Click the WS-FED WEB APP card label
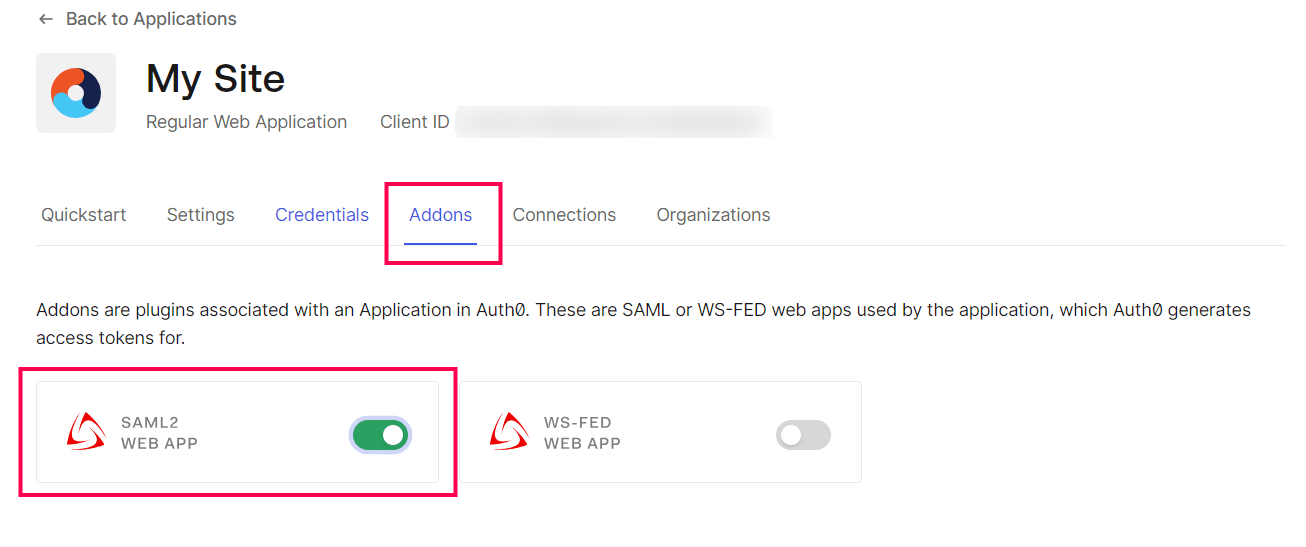The height and width of the screenshot is (547, 1306). pos(582,433)
